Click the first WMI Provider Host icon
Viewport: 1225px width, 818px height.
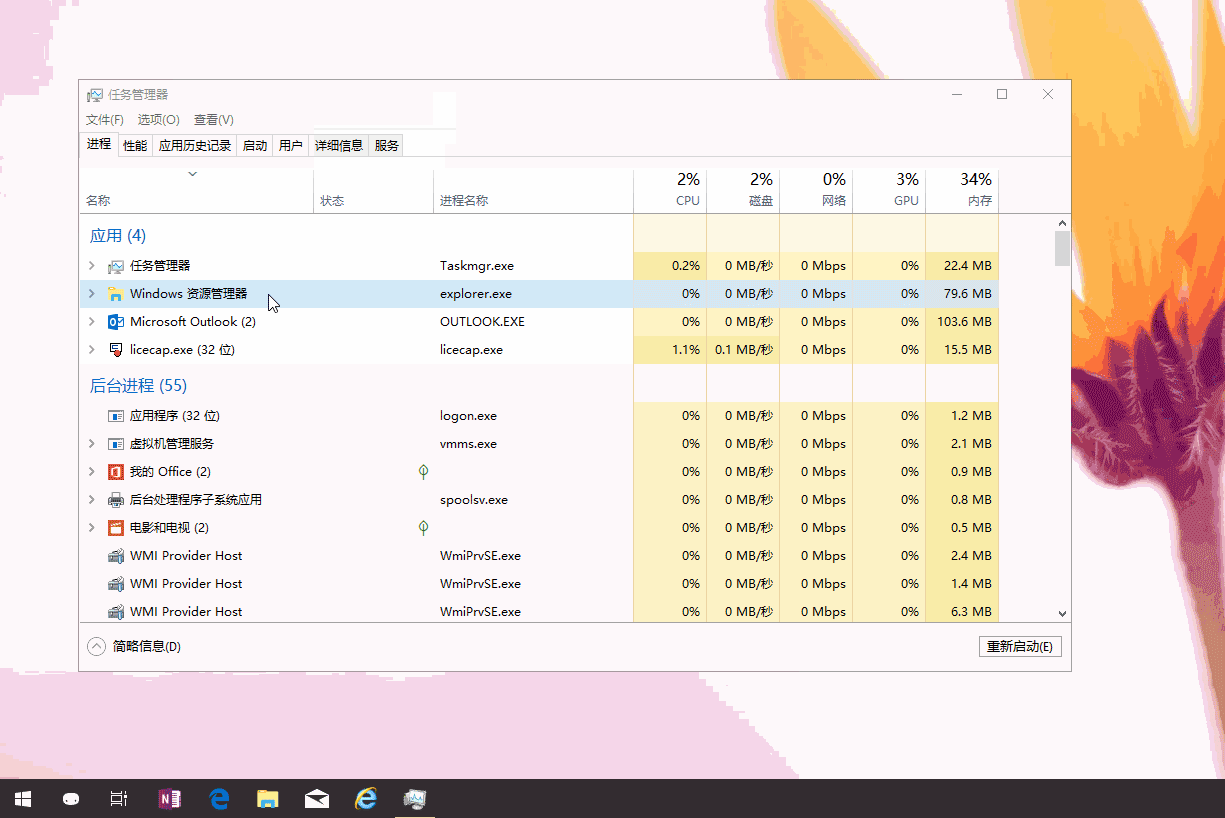pyautogui.click(x=113, y=555)
